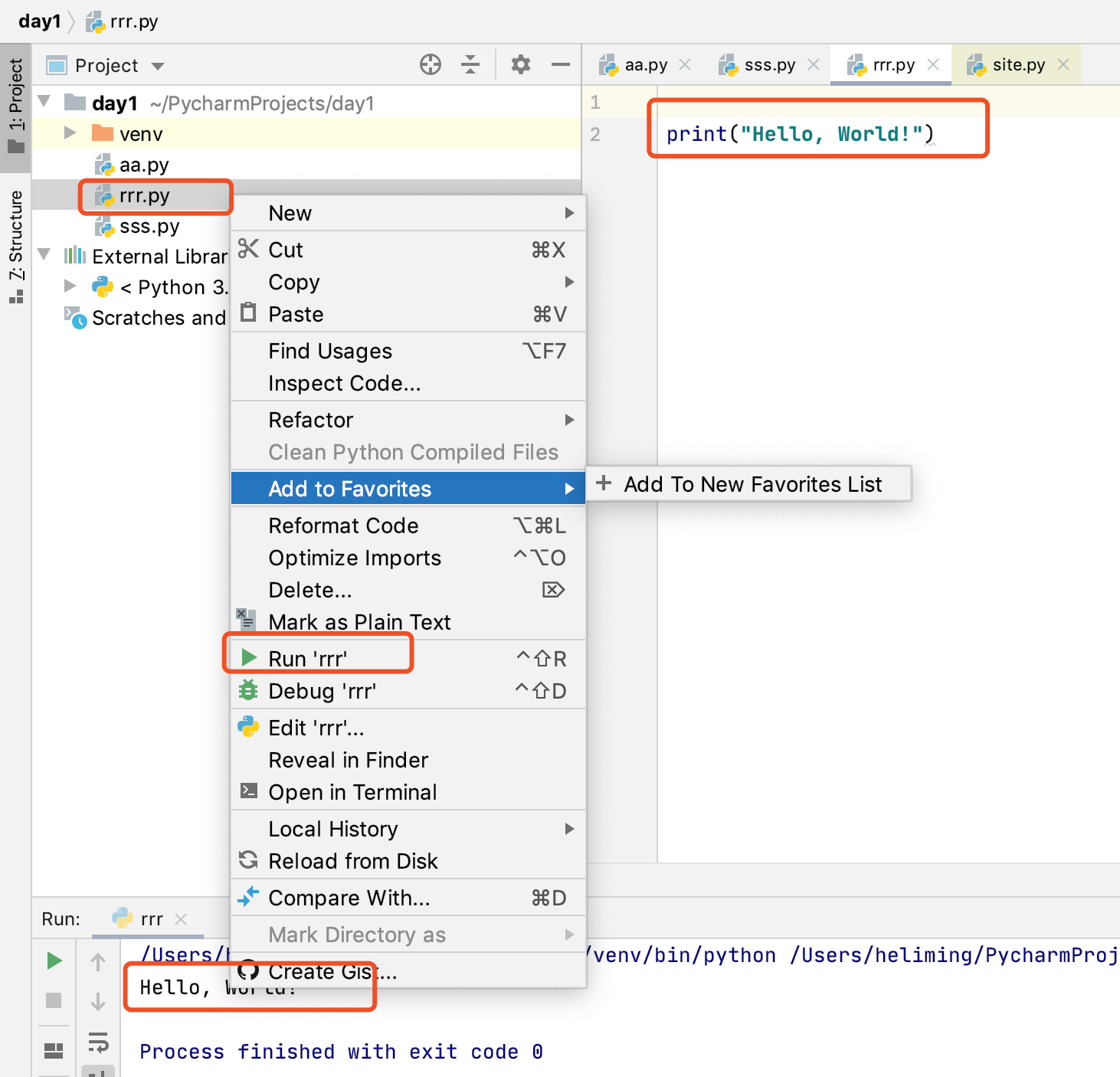Viewport: 1120px width, 1077px height.
Task: Click "Process finished with exit code 0" text
Action: pos(341,1052)
